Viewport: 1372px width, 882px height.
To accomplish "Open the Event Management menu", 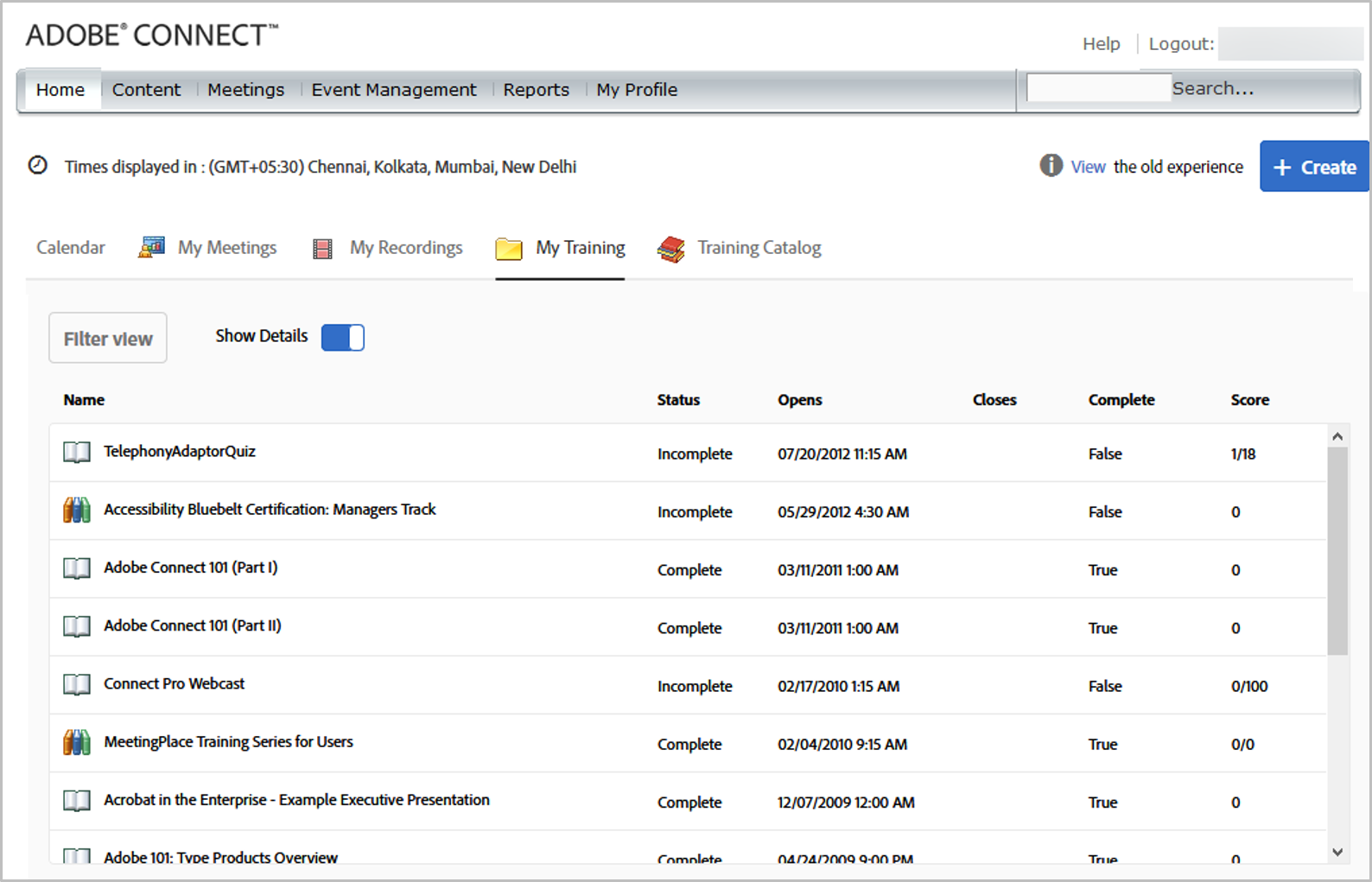I will click(x=393, y=90).
